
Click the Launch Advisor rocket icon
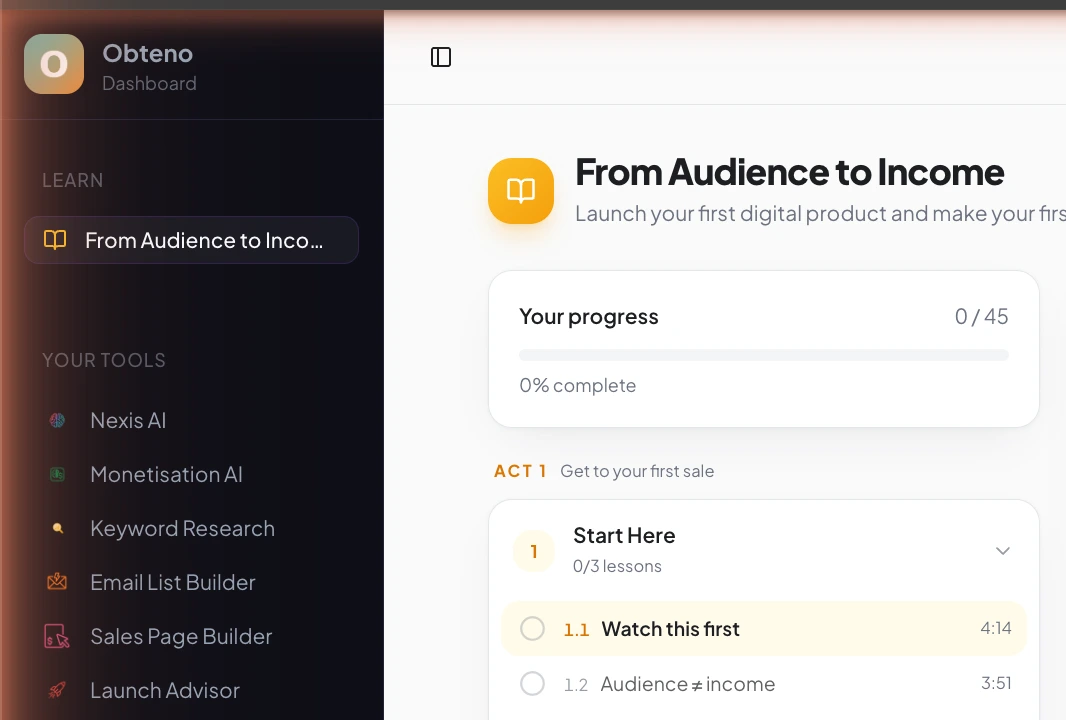point(57,690)
